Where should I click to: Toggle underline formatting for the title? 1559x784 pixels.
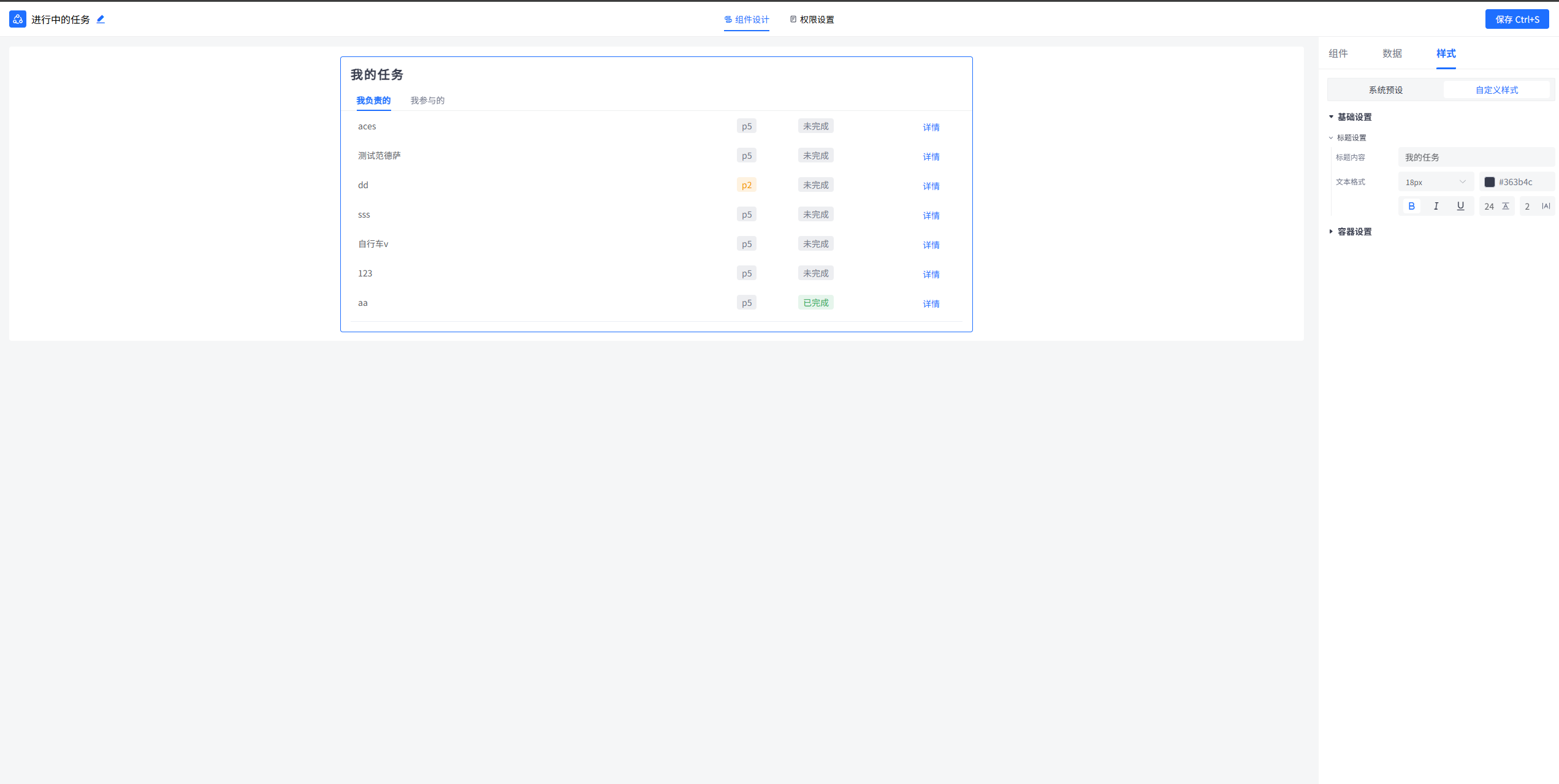(1460, 206)
